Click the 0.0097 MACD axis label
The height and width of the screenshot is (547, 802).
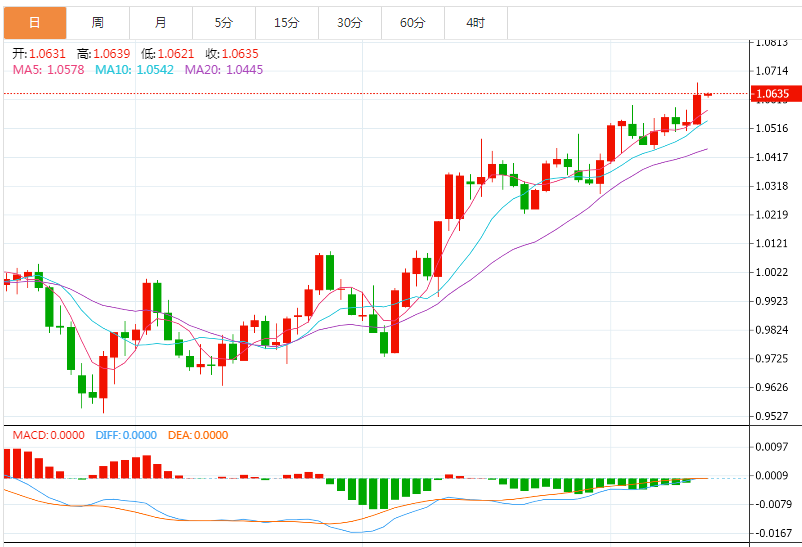(772, 447)
